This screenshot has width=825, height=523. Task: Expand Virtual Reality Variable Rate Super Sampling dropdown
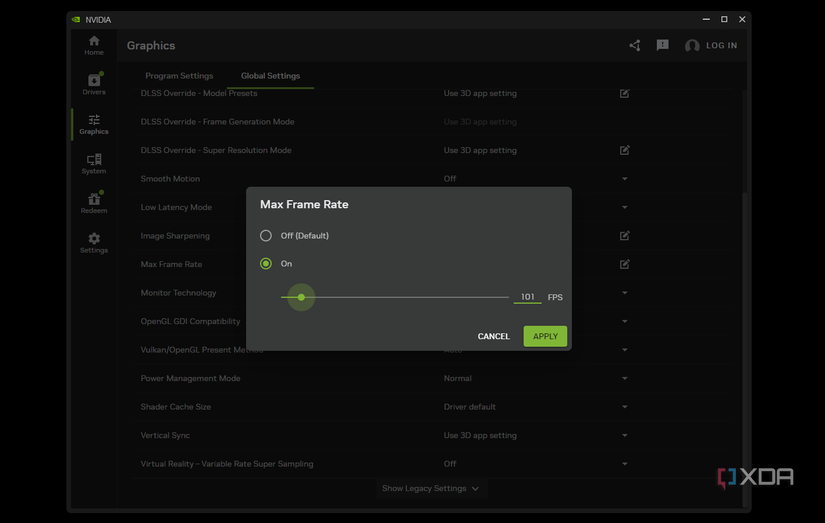click(625, 464)
